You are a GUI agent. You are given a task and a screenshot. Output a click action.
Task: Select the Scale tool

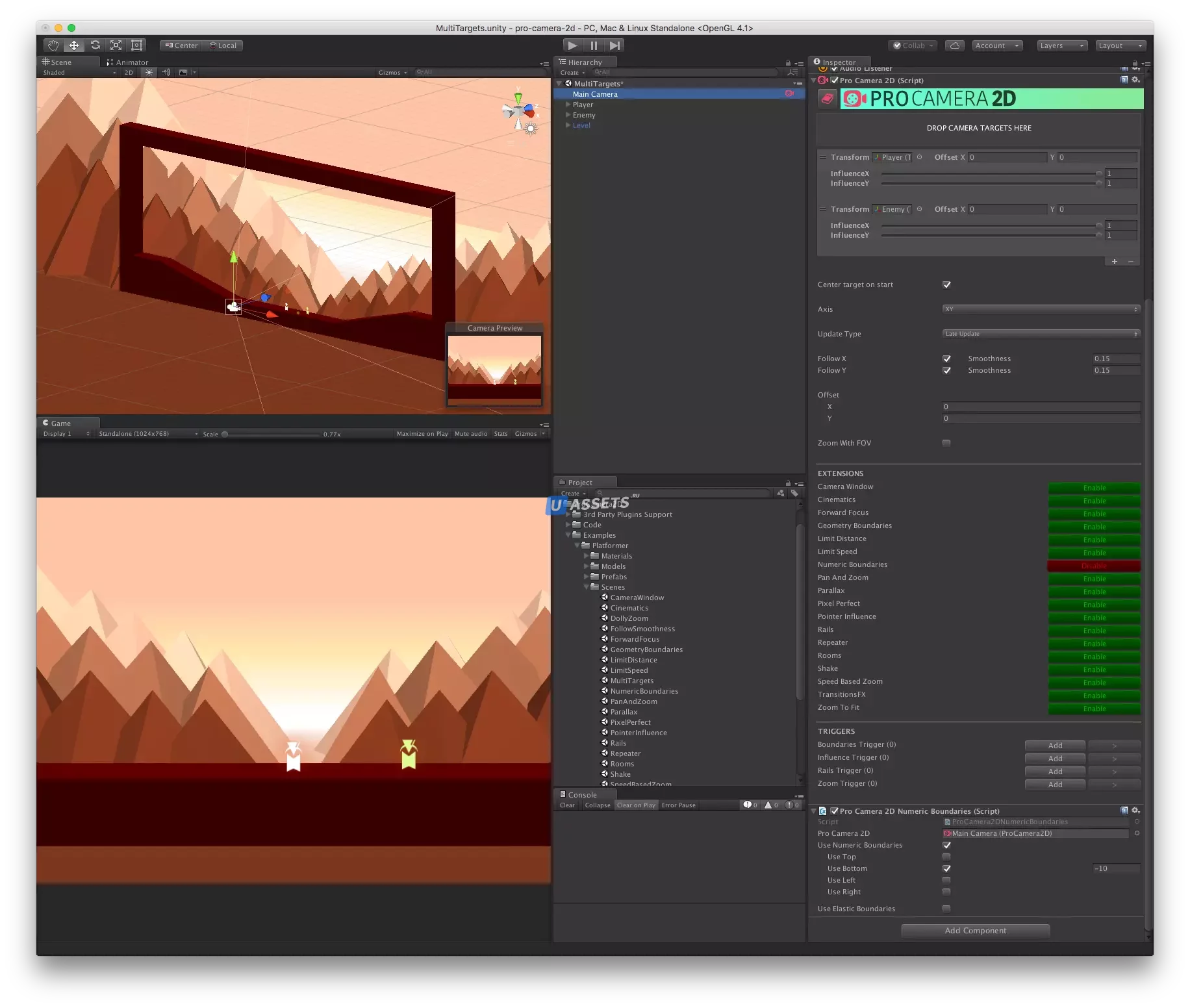point(116,45)
